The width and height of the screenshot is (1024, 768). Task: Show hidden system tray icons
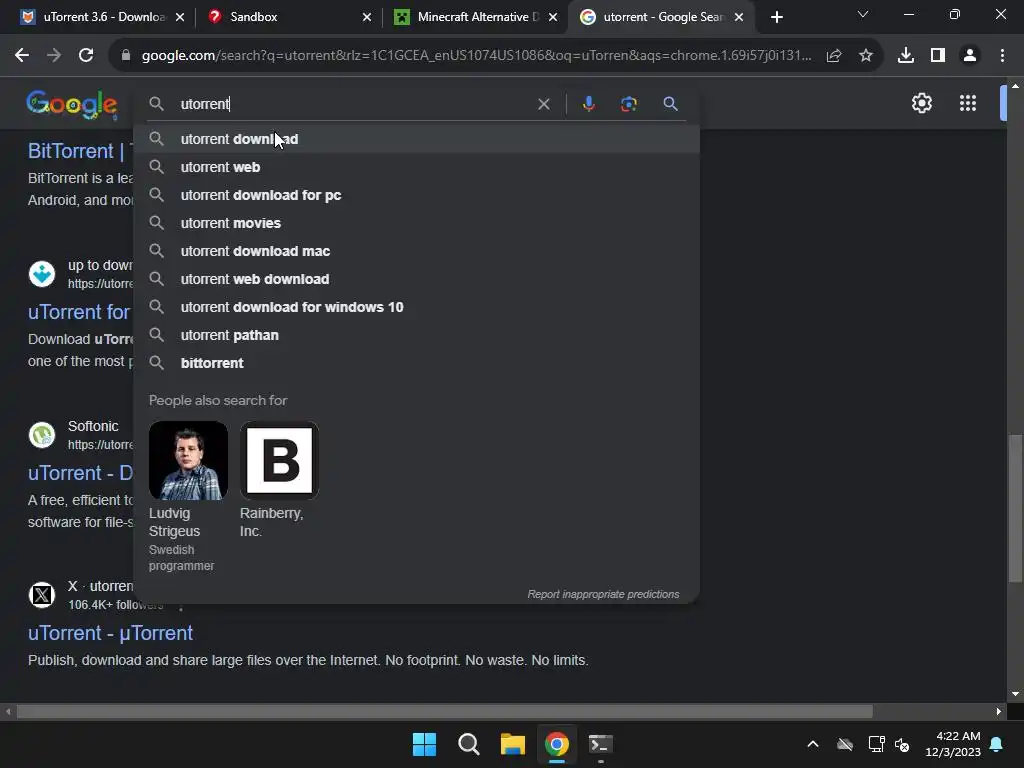(x=813, y=744)
